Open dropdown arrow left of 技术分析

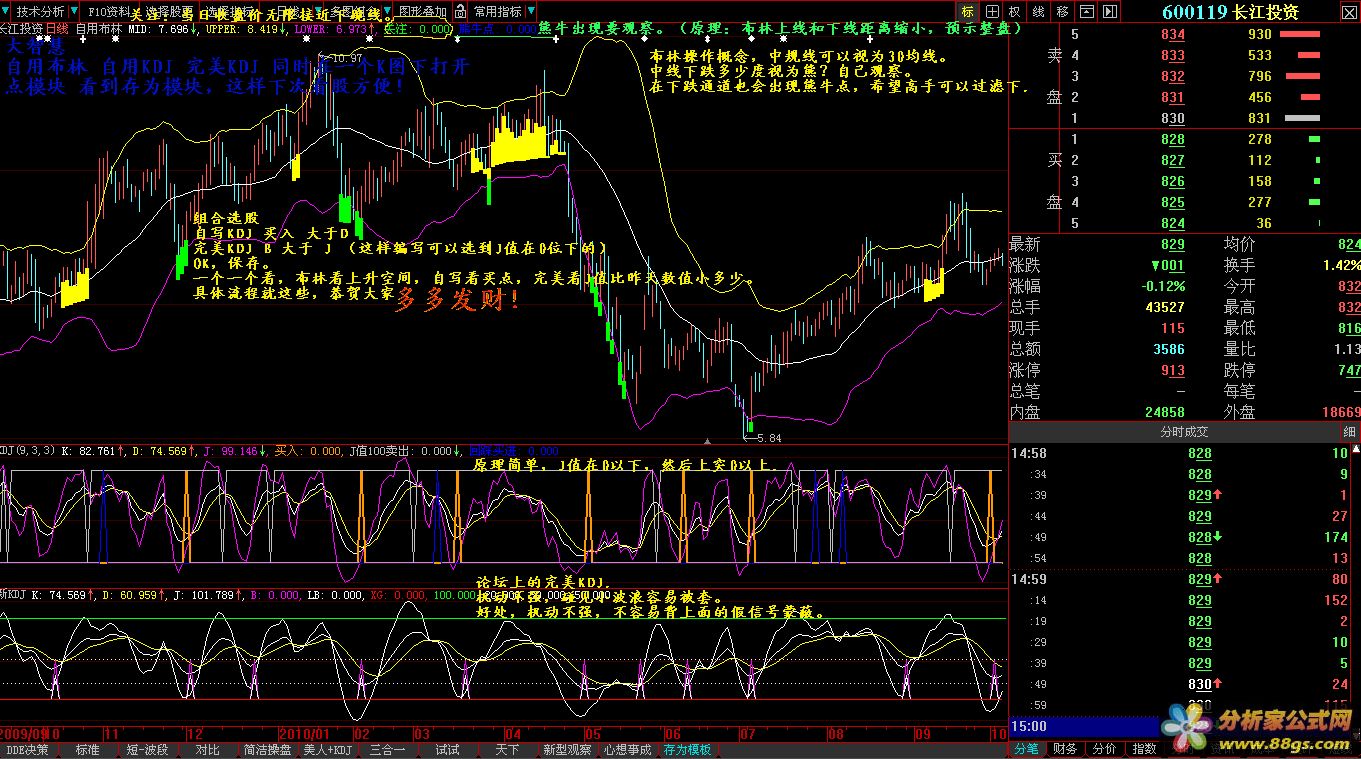[x=7, y=11]
